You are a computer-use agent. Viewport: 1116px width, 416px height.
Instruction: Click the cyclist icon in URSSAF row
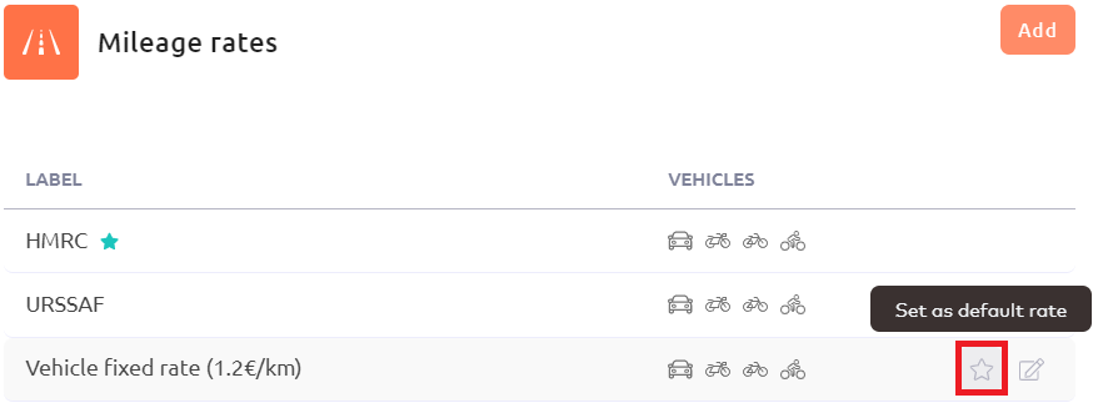click(x=792, y=305)
